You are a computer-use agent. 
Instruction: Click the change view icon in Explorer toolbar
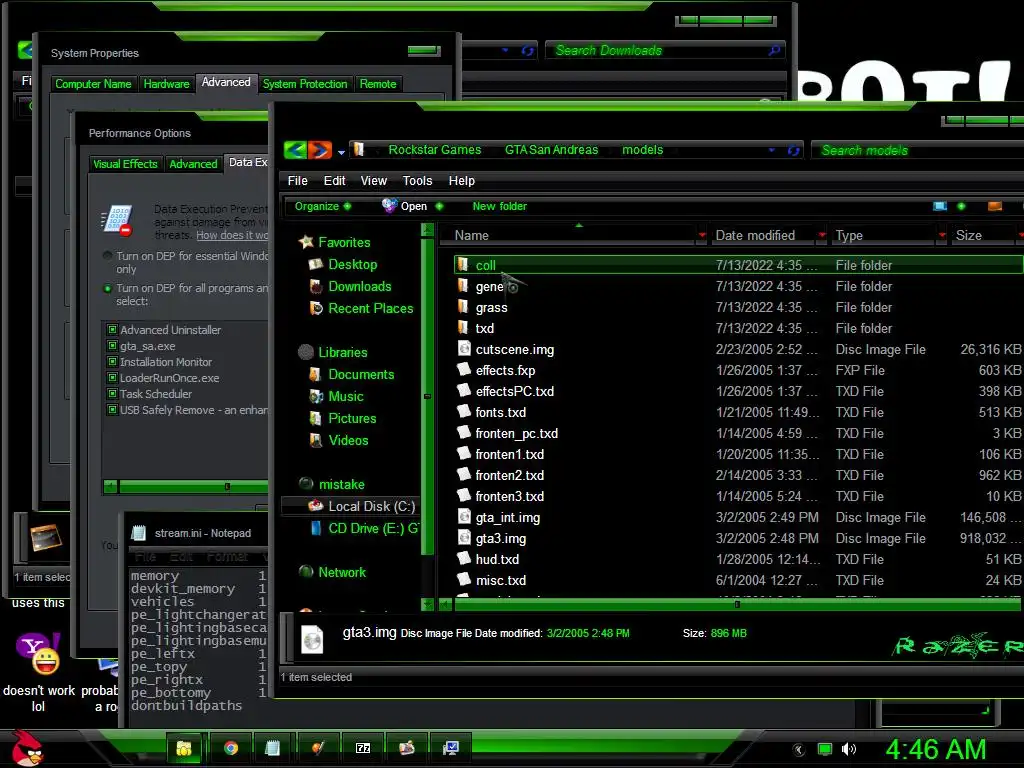[x=940, y=206]
